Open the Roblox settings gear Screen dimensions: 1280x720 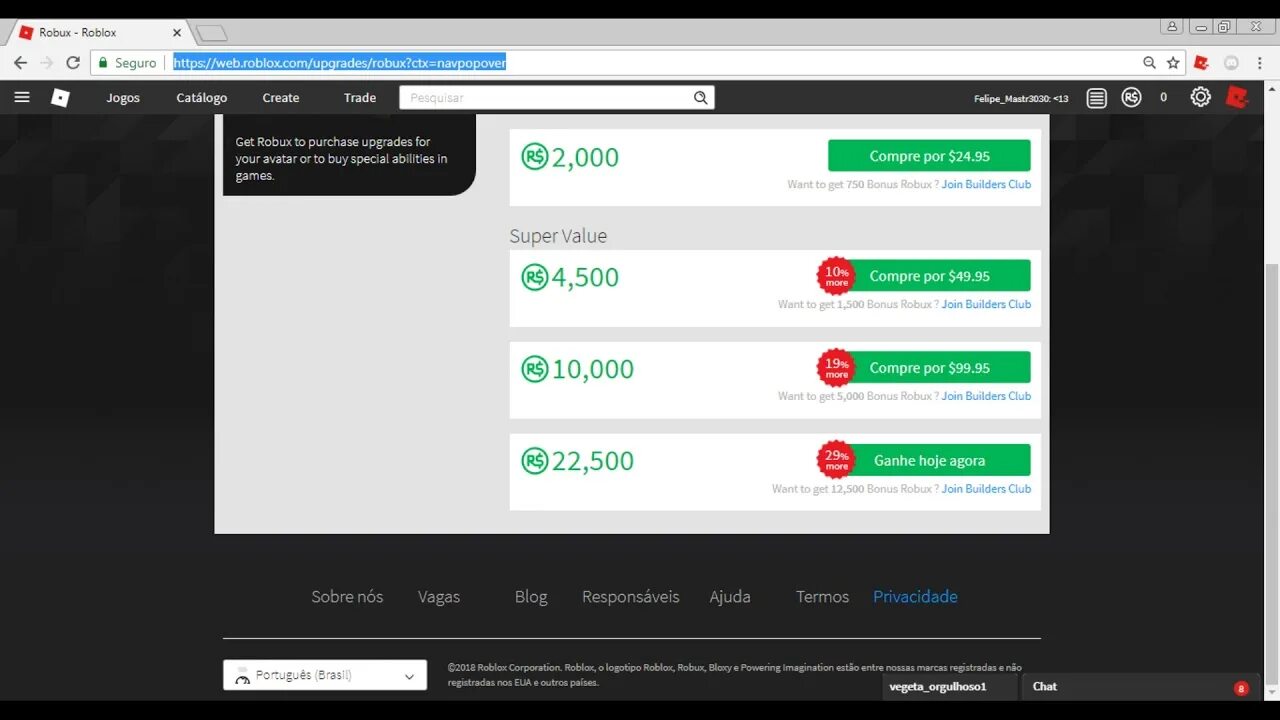click(1200, 97)
